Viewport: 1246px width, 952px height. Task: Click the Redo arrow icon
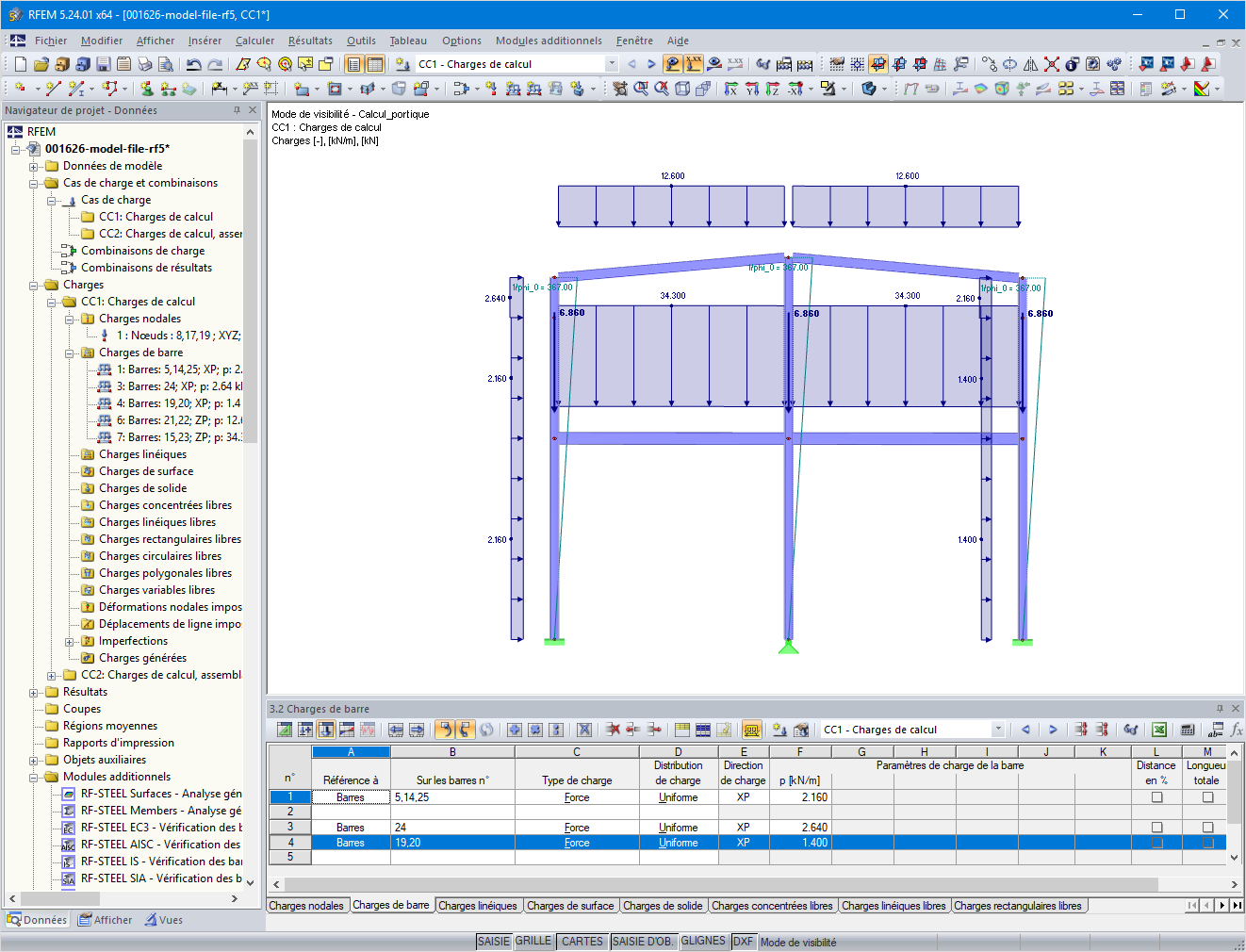[x=215, y=64]
